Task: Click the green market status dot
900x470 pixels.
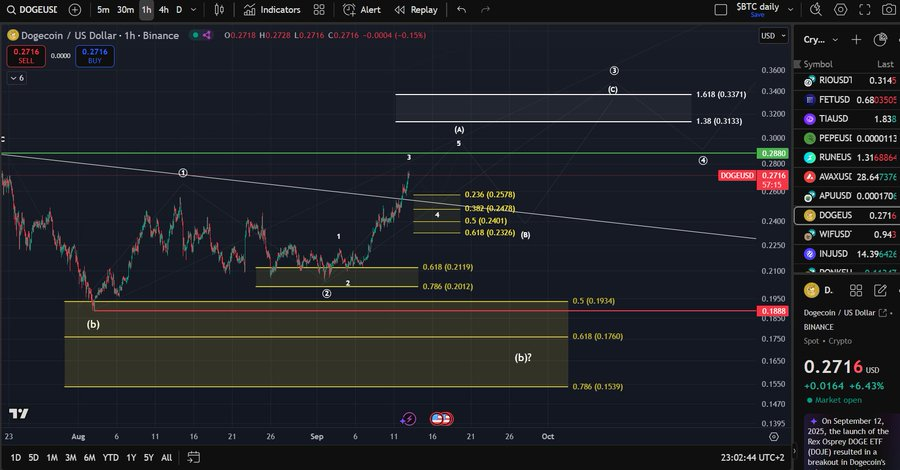Action: pos(195,35)
